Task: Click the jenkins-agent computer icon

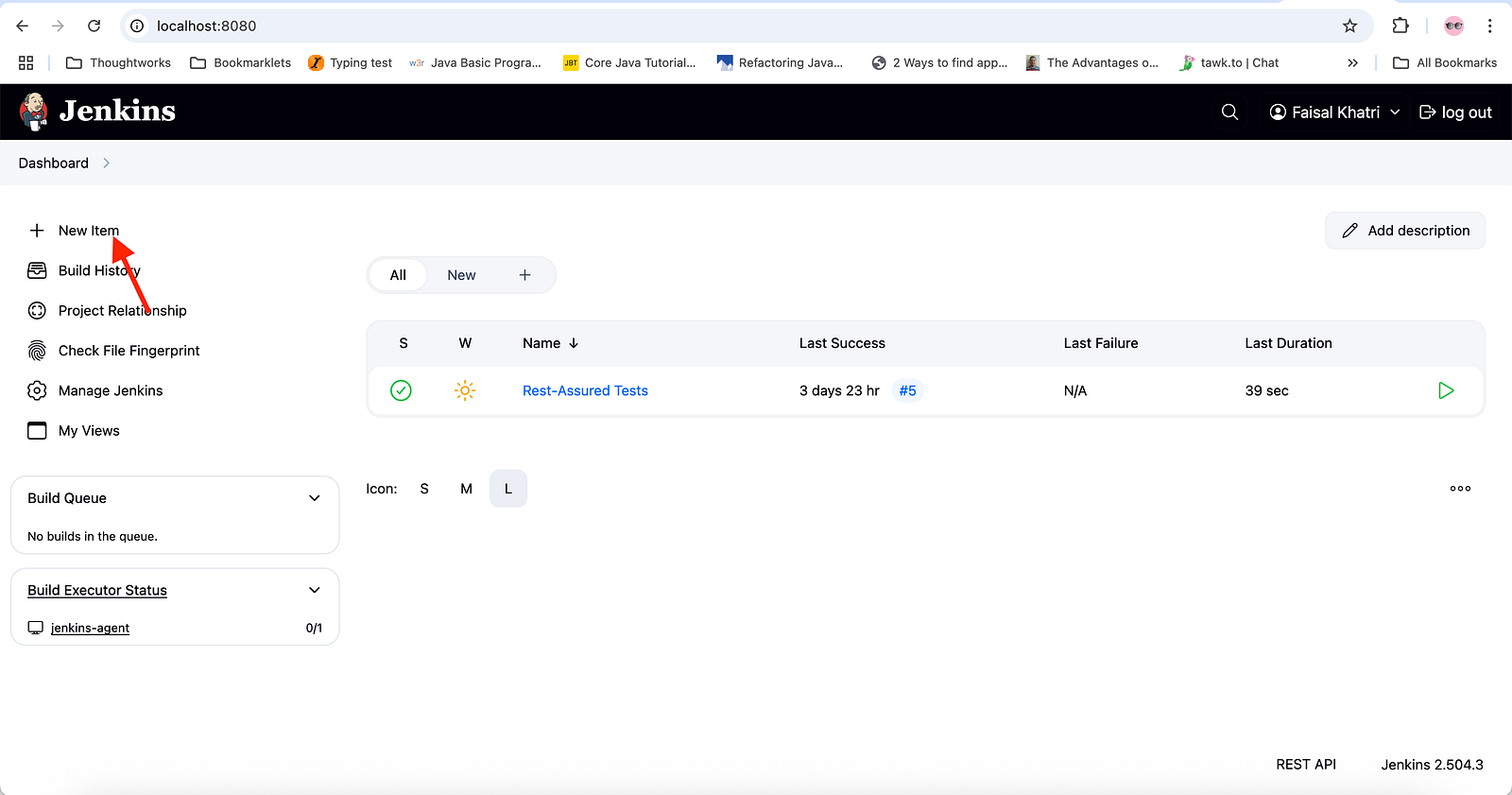Action: point(36,628)
